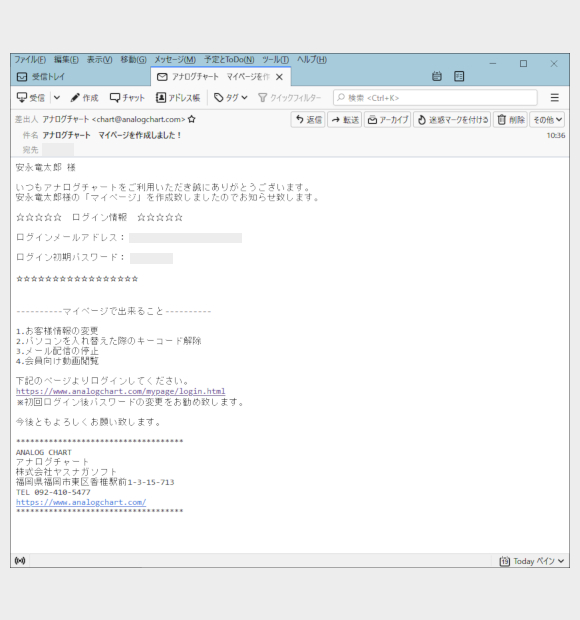
Task: Open the アドレス帳 address book
Action: 178,98
